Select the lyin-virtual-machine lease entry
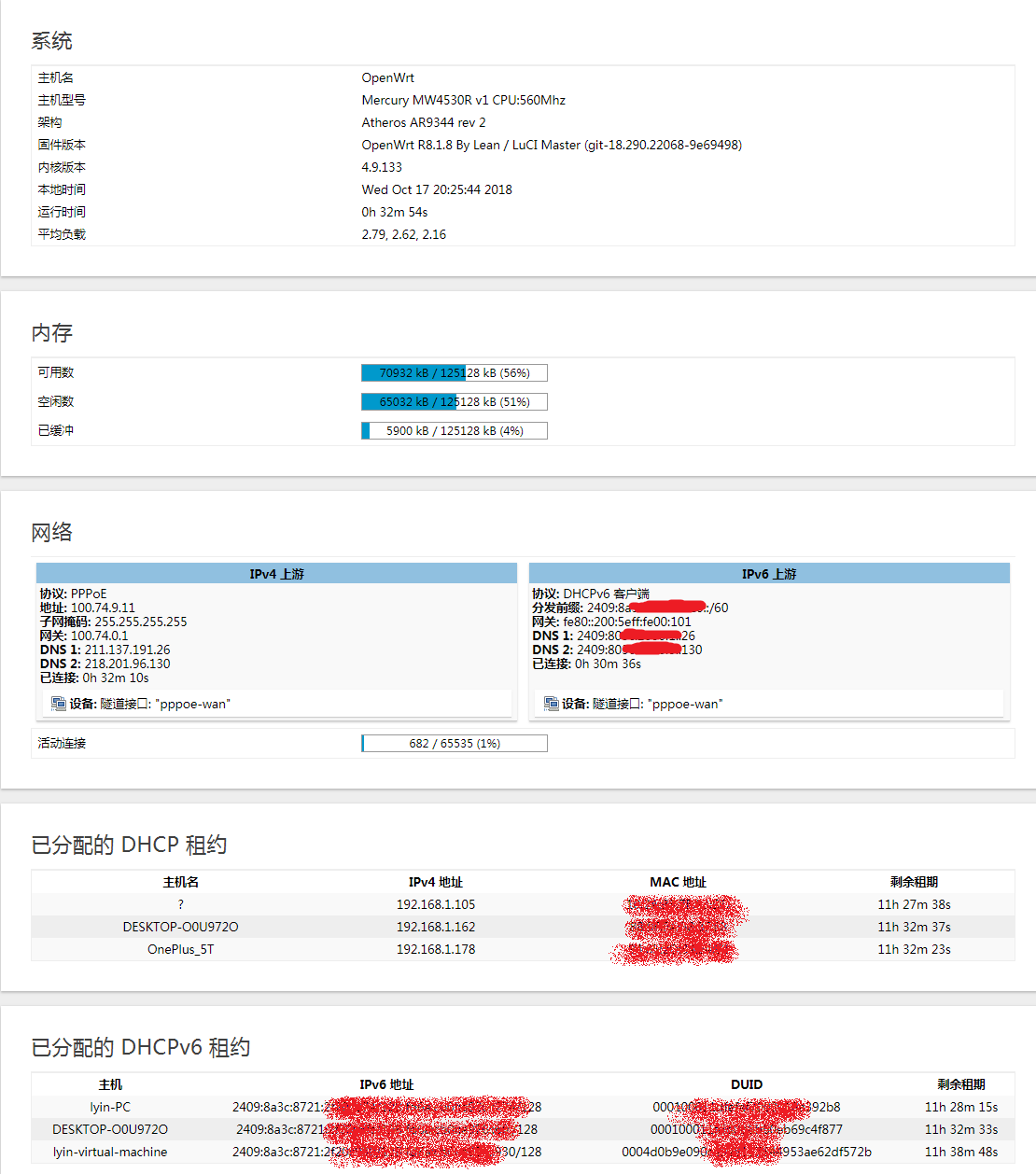Viewport: 1036px width, 1174px height. [x=109, y=1152]
